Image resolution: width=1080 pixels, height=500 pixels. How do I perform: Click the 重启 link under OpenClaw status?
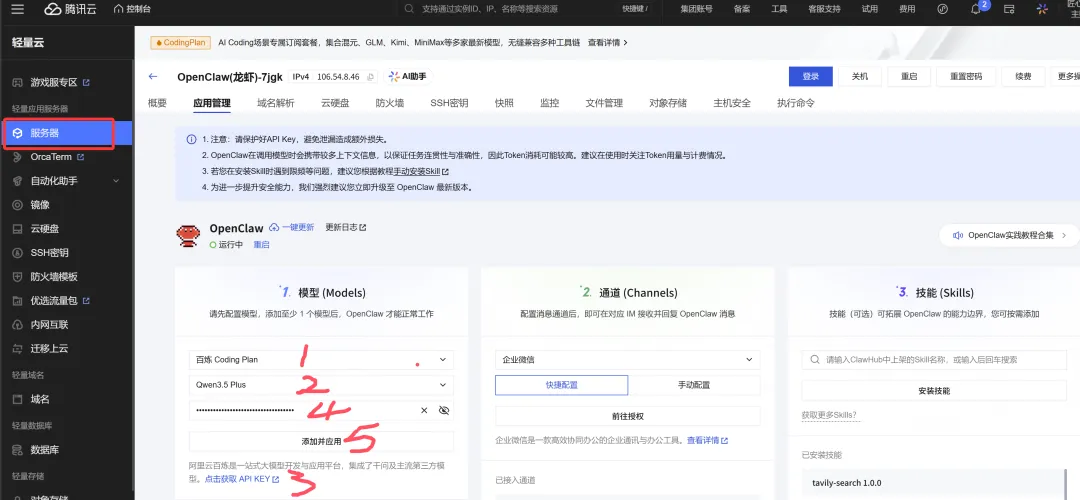(261, 244)
